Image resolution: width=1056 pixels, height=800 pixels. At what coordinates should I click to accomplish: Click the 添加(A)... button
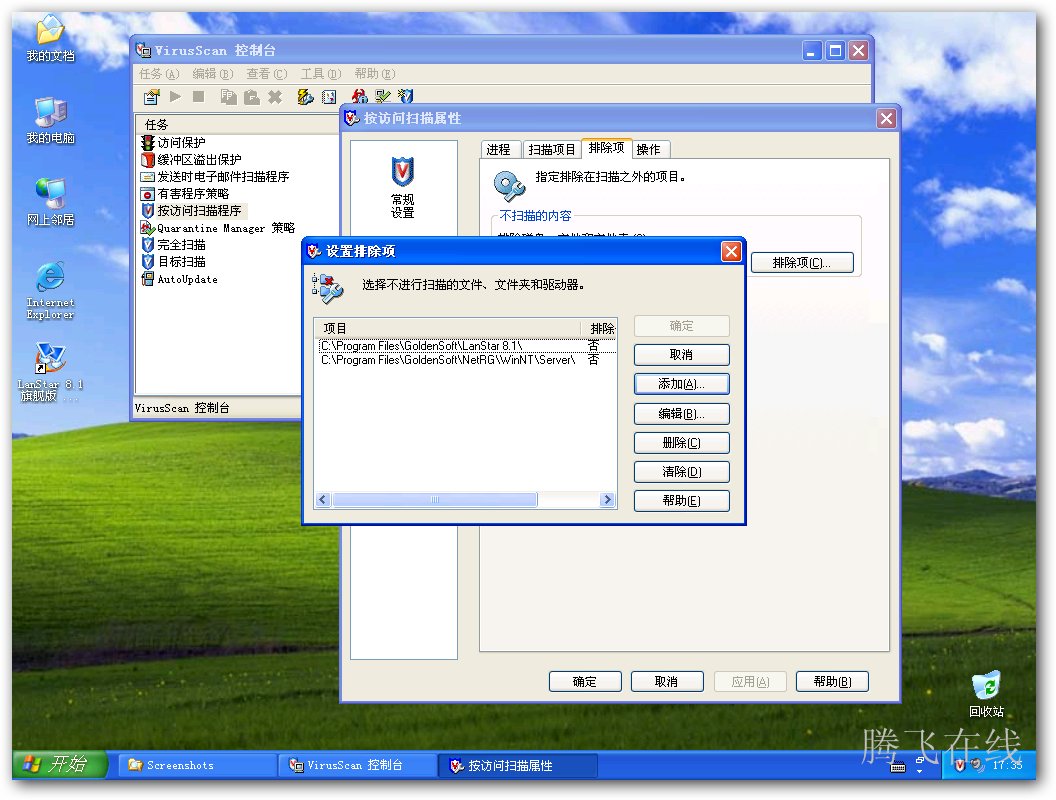(681, 384)
